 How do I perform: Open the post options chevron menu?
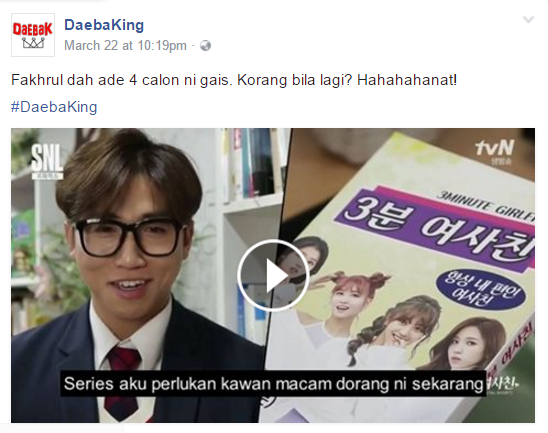pos(528,20)
